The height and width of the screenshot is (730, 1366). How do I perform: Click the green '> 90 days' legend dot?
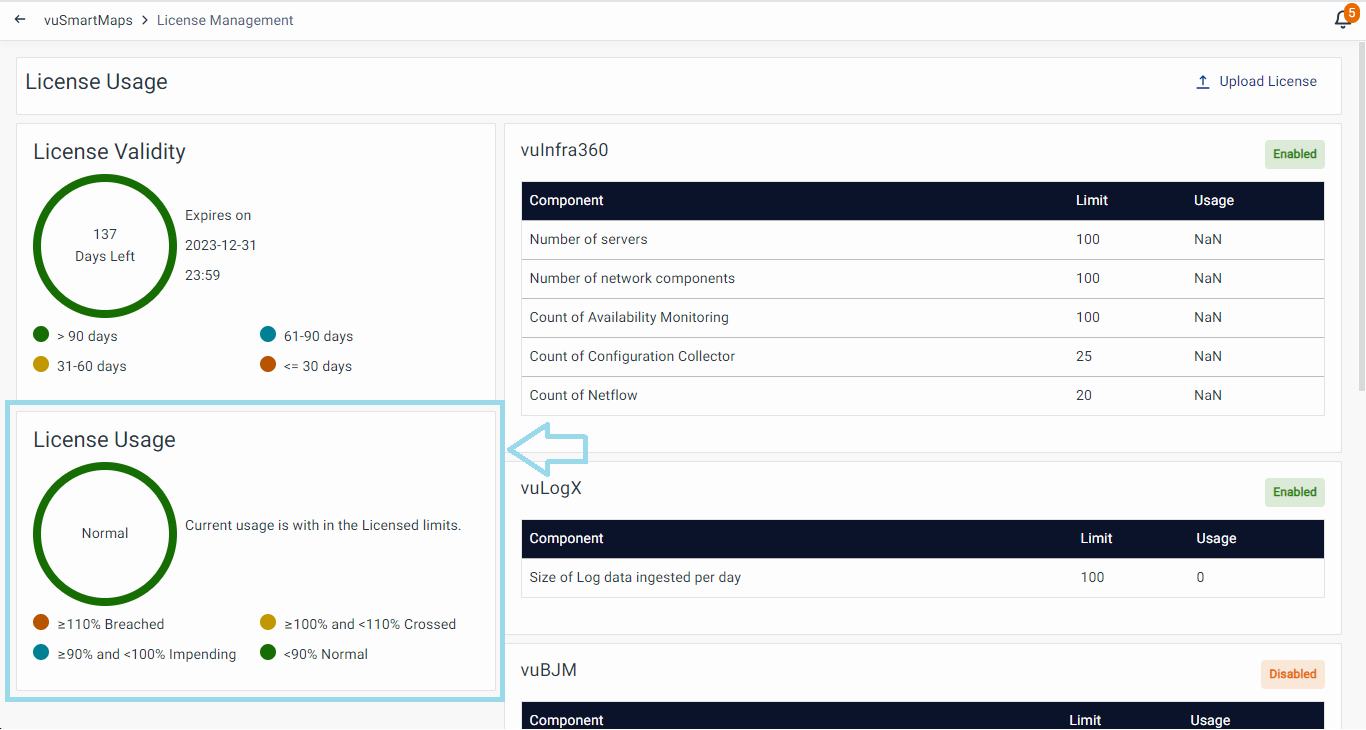(41, 335)
